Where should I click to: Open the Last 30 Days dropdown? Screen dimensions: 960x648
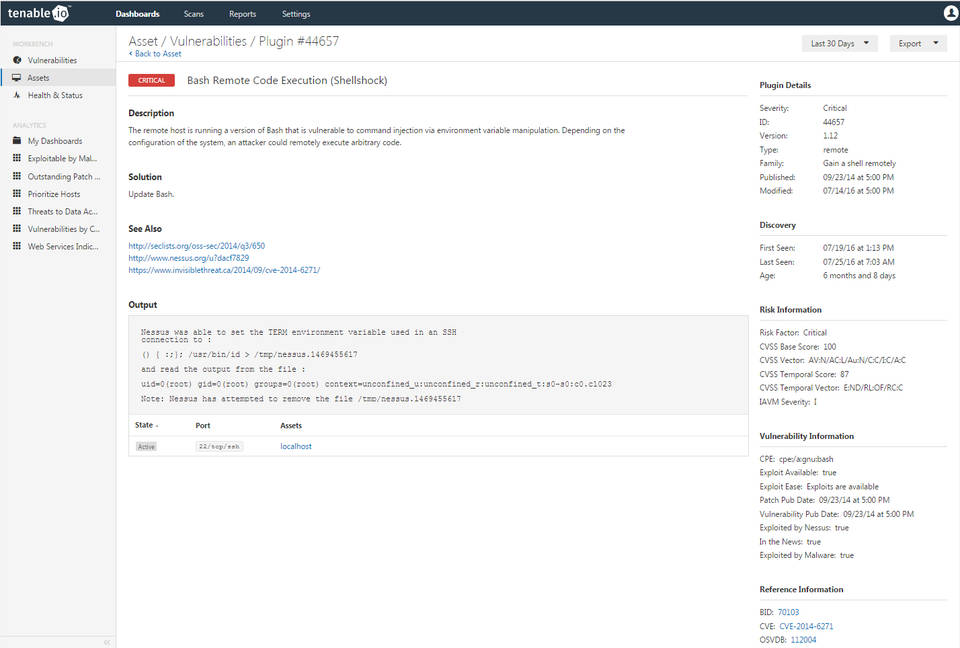(839, 44)
